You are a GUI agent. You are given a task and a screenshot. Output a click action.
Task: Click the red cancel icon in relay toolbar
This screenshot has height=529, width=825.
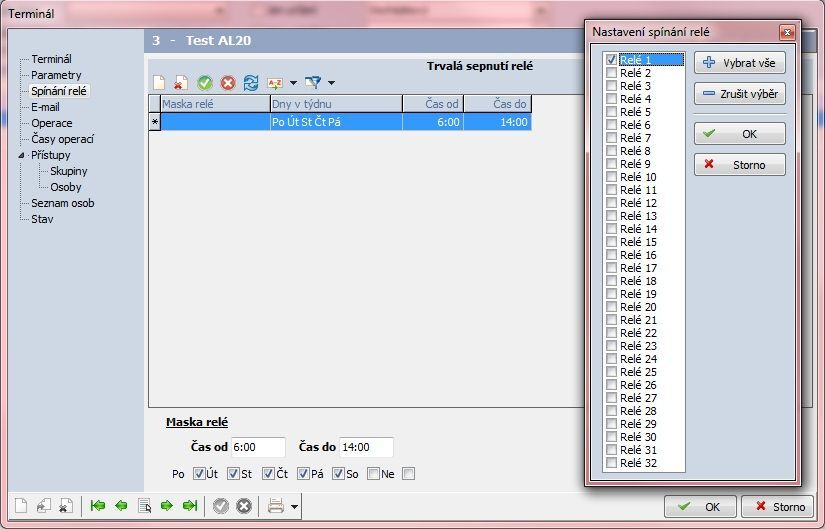(x=228, y=83)
